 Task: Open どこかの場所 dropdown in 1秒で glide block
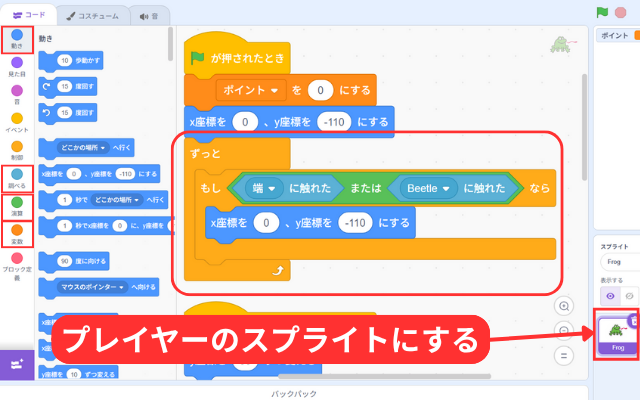[117, 200]
